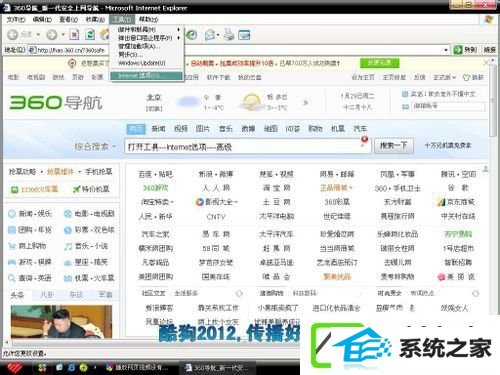The height and width of the screenshot is (375, 500).
Task: Click the Home page icon in toolbar
Action: point(105,34)
